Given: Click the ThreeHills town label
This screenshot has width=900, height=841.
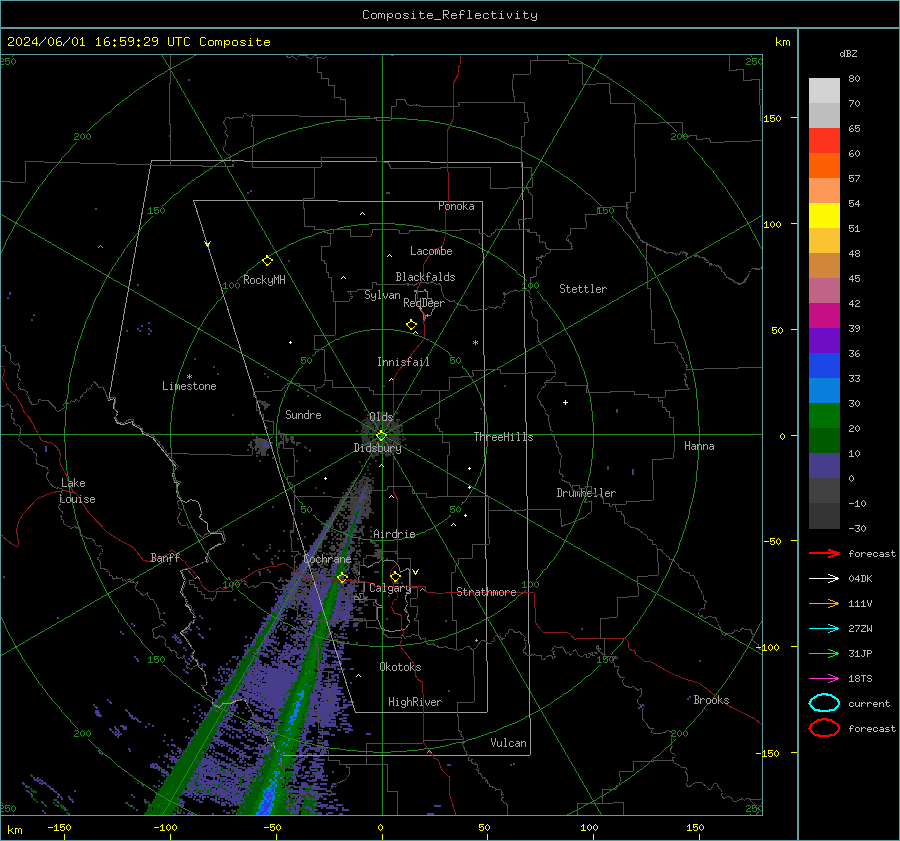Looking at the screenshot, I should pos(503,437).
